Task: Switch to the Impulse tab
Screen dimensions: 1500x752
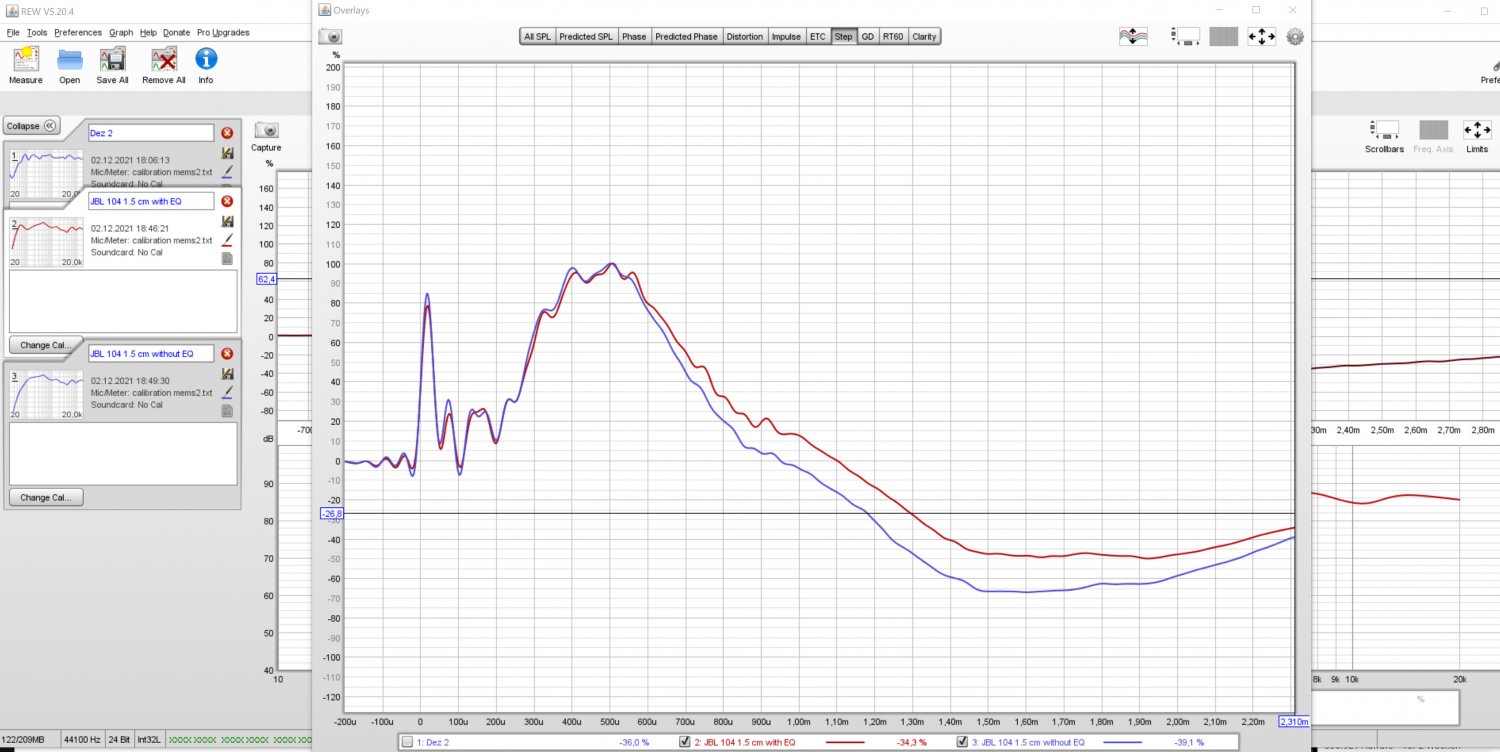Action: point(787,37)
